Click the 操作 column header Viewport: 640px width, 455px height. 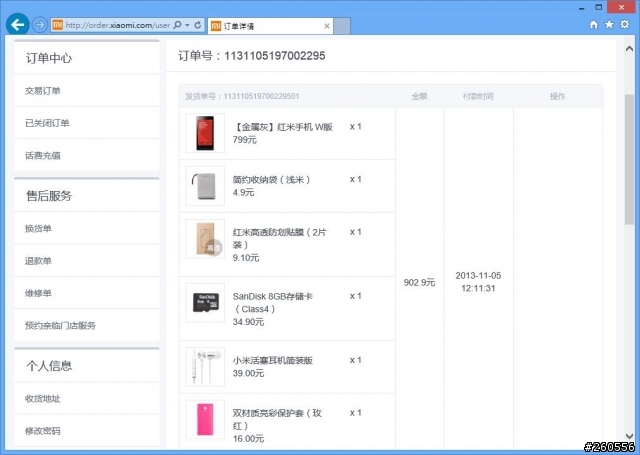(x=558, y=96)
